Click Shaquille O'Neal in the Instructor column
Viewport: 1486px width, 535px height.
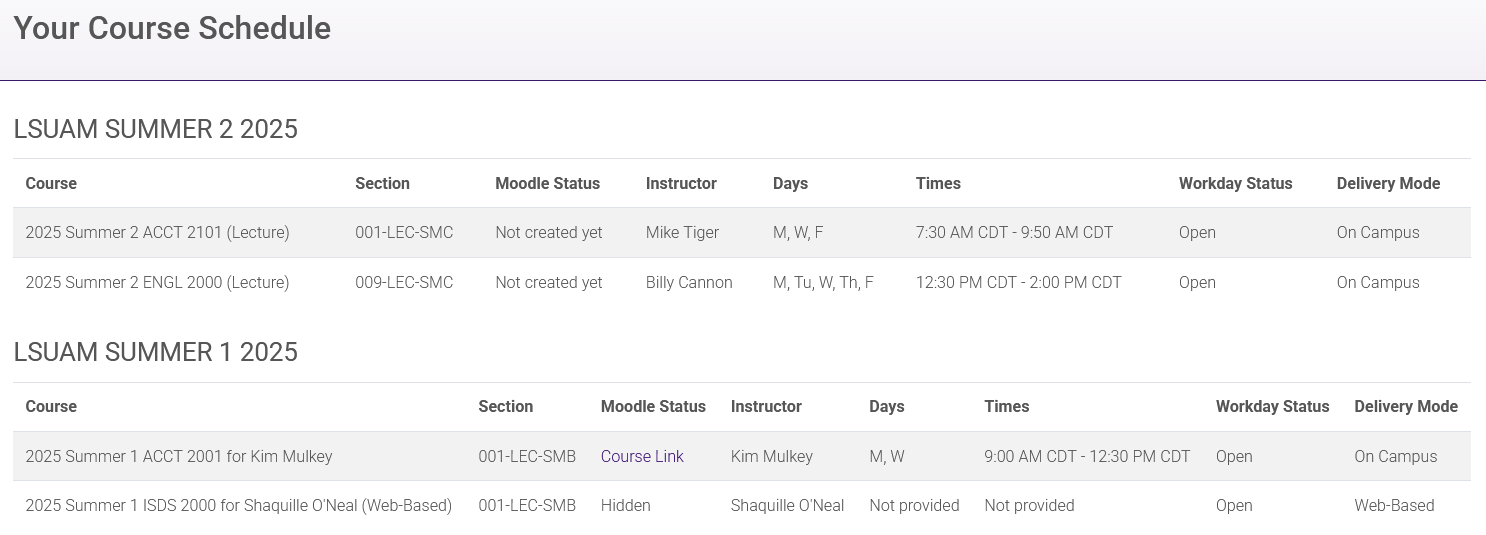click(x=787, y=506)
